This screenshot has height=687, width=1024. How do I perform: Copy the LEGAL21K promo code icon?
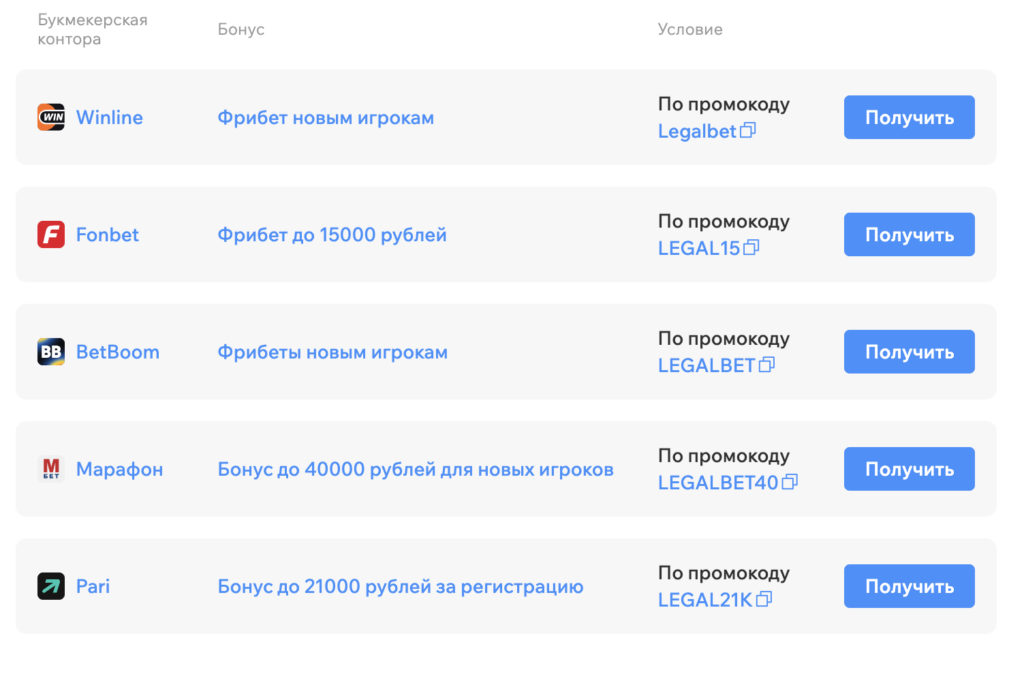point(764,599)
